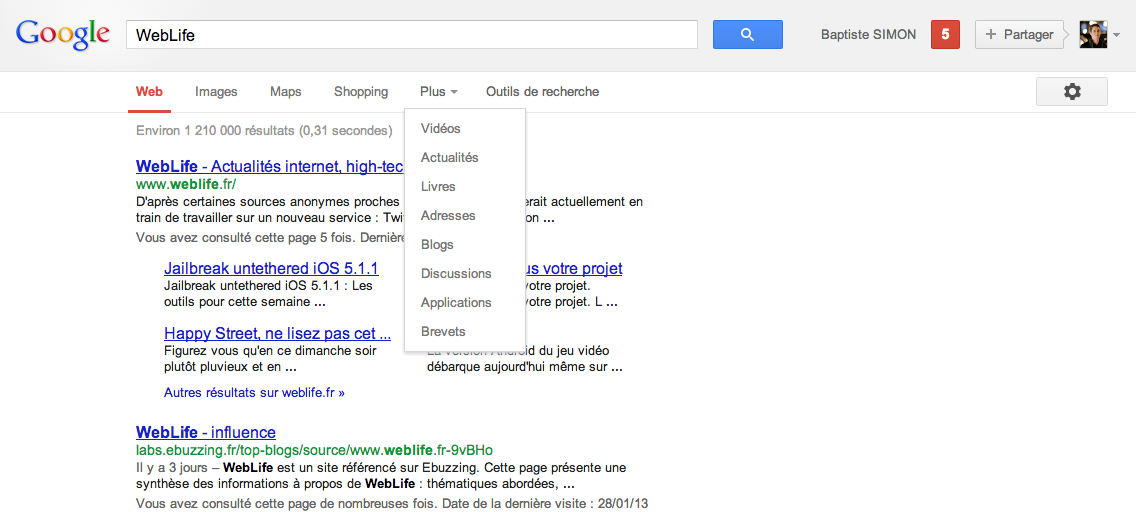Image resolution: width=1136 pixels, height=512 pixels.
Task: Select Livres in the Plus menu
Action: pyautogui.click(x=438, y=187)
